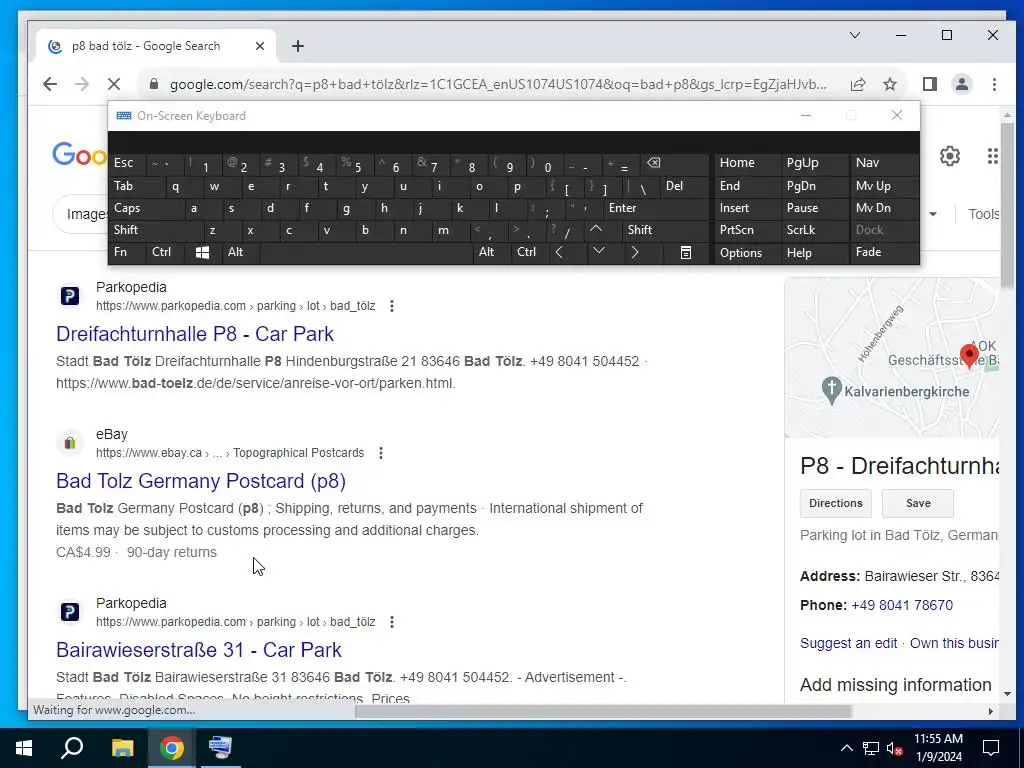This screenshot has width=1024, height=768.
Task: Click the Help key on On-Screen Keyboard
Action: coord(814,252)
